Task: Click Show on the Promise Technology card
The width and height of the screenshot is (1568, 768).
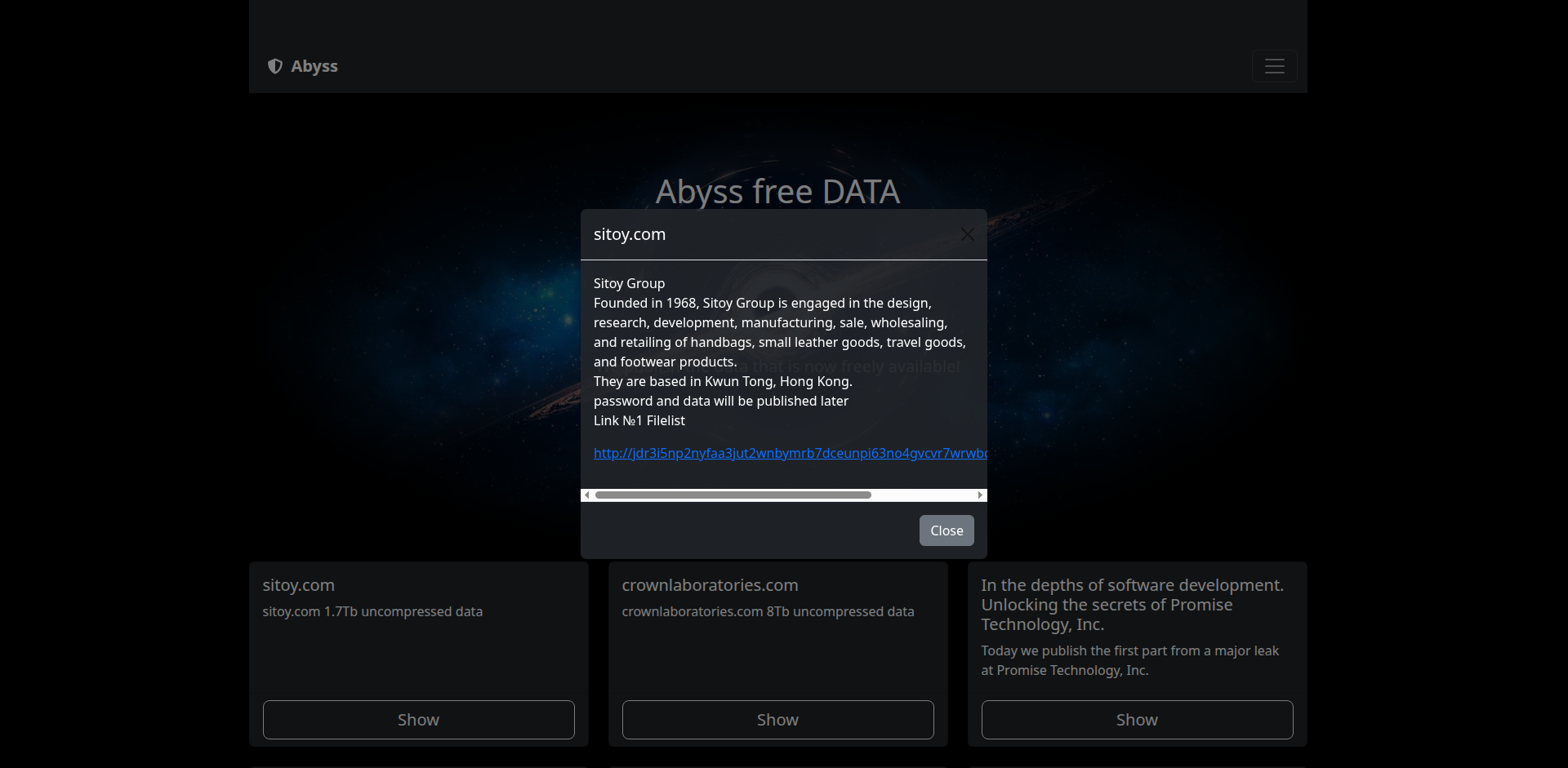Action: pyautogui.click(x=1137, y=720)
